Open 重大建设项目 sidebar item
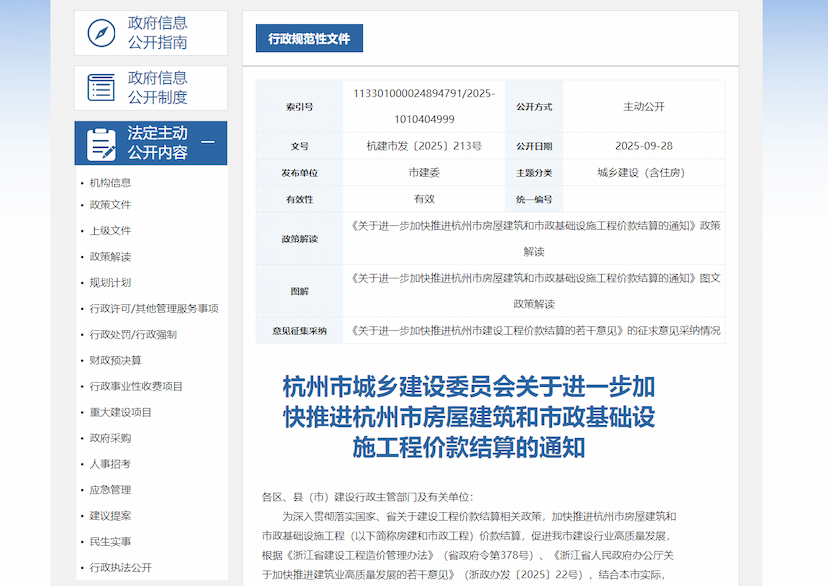 pos(120,412)
